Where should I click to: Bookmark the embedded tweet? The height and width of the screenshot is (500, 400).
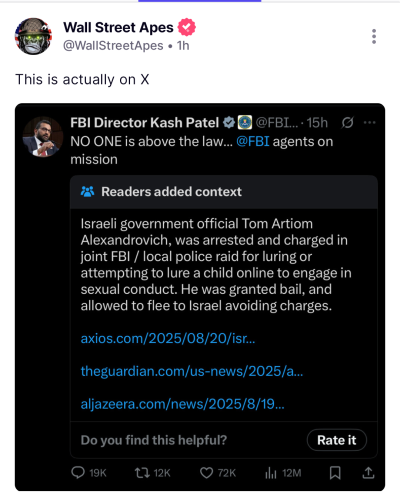pos(335,473)
